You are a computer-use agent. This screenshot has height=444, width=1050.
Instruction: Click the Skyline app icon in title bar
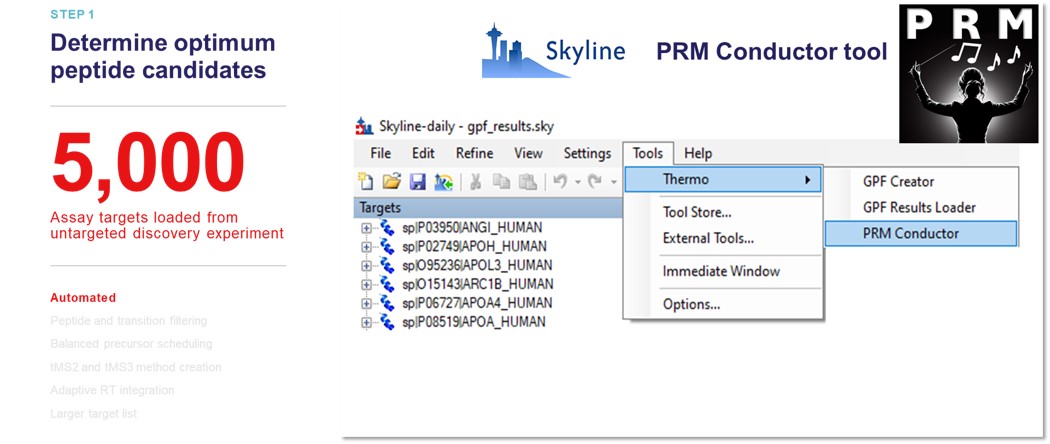(364, 126)
